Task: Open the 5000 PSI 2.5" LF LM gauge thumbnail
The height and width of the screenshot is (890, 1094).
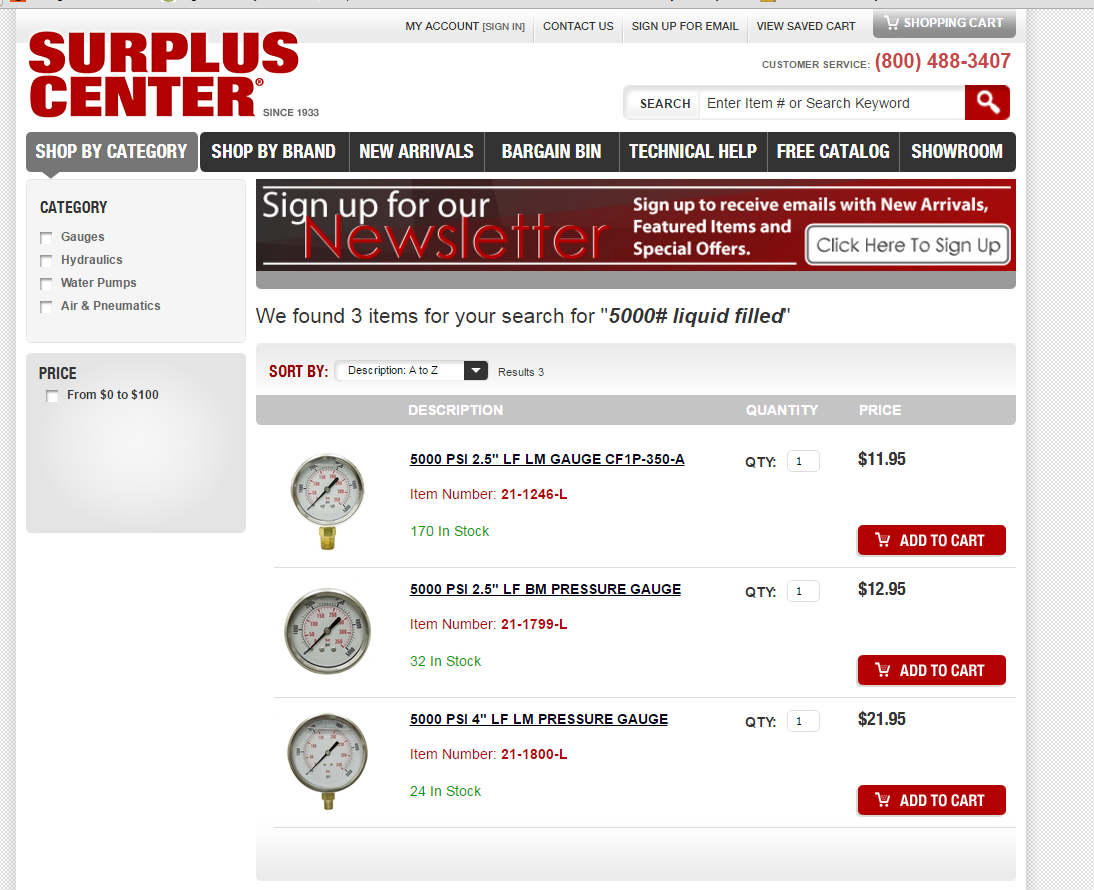Action: click(327, 501)
